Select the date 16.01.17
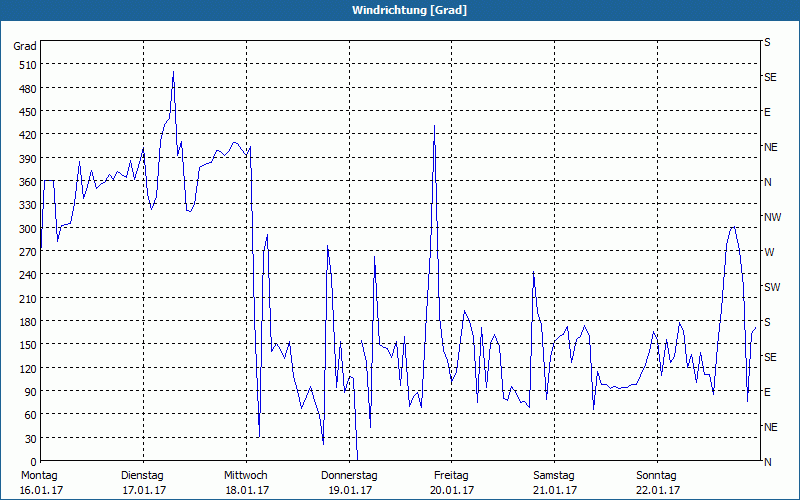This screenshot has height=500, width=800. [x=41, y=490]
